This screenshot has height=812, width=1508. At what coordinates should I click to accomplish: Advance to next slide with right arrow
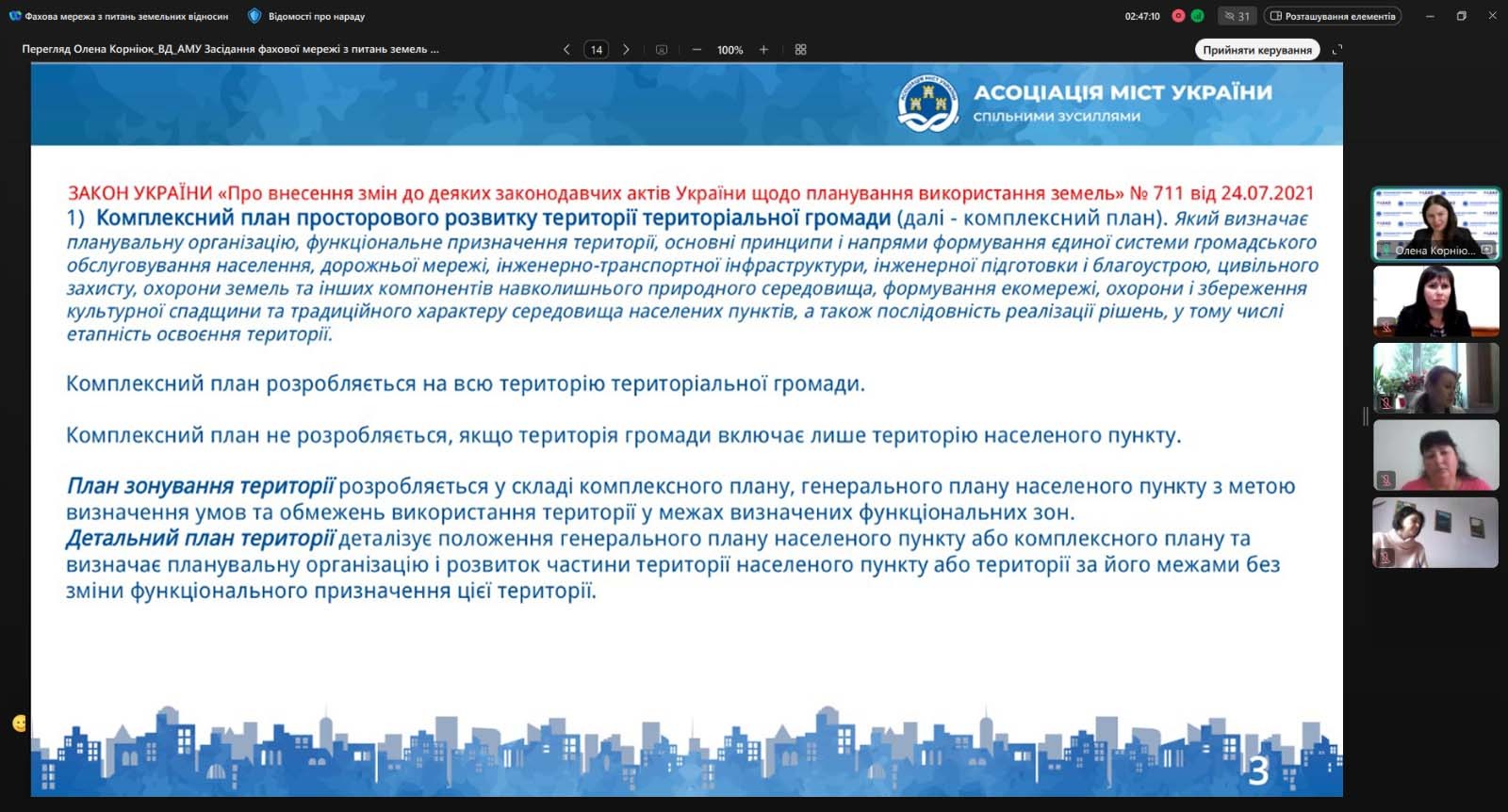pos(626,50)
